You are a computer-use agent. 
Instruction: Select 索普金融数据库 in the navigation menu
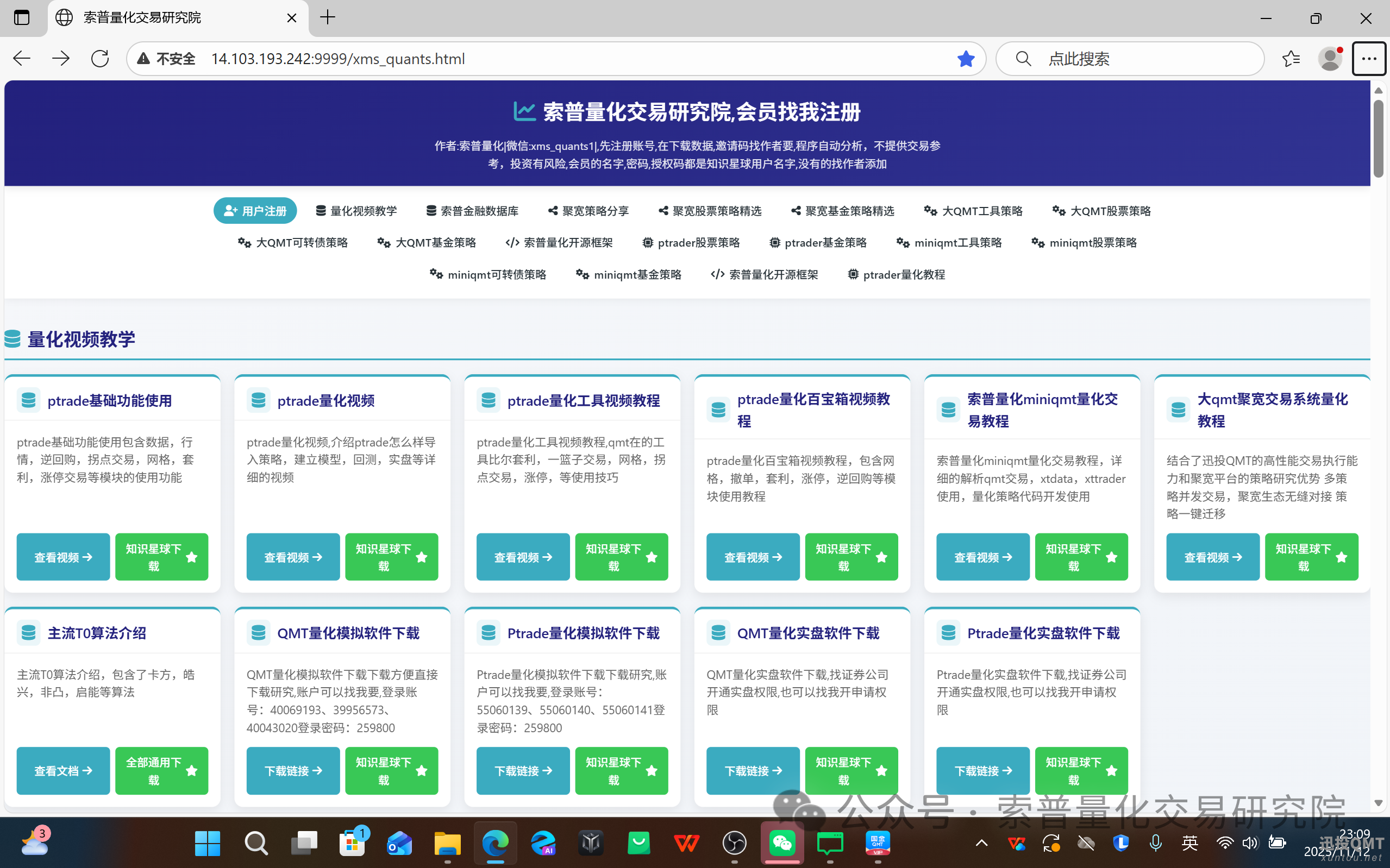[473, 211]
